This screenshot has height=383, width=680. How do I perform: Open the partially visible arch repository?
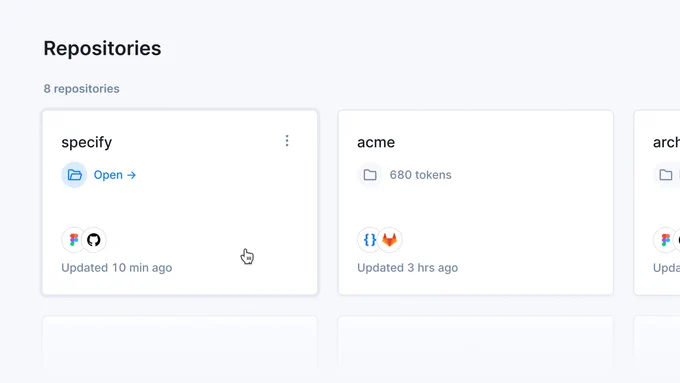pyautogui.click(x=666, y=142)
